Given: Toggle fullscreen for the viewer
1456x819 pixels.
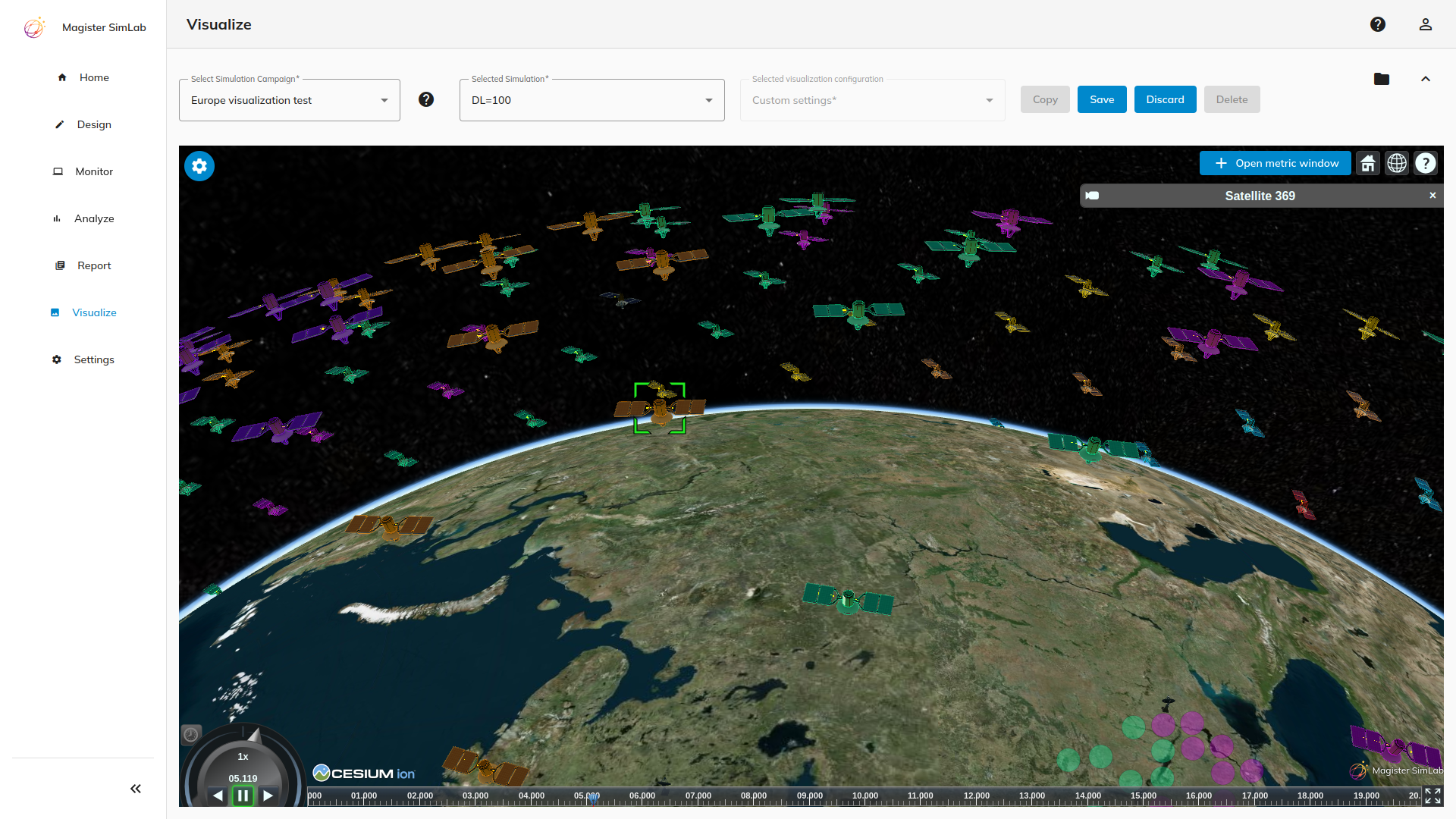Looking at the screenshot, I should coord(1432,795).
